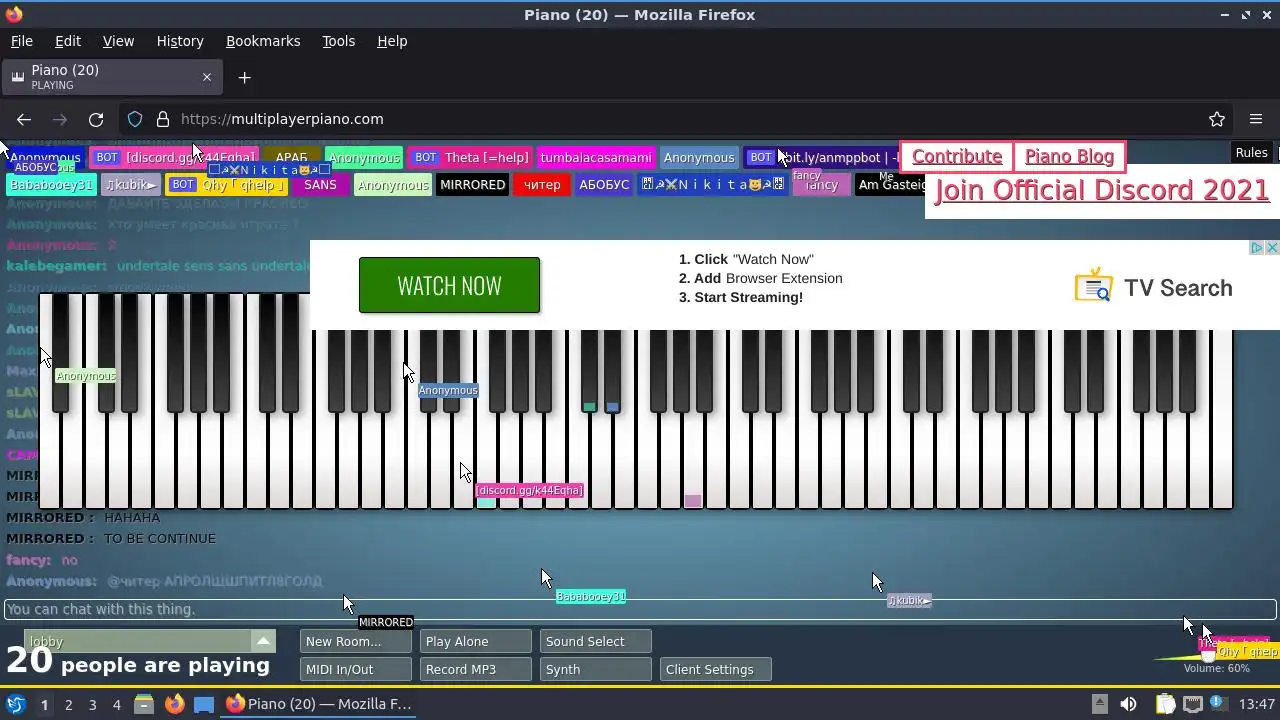This screenshot has height=720, width=1280.
Task: Click the WATCH NOW ad button
Action: coord(449,285)
